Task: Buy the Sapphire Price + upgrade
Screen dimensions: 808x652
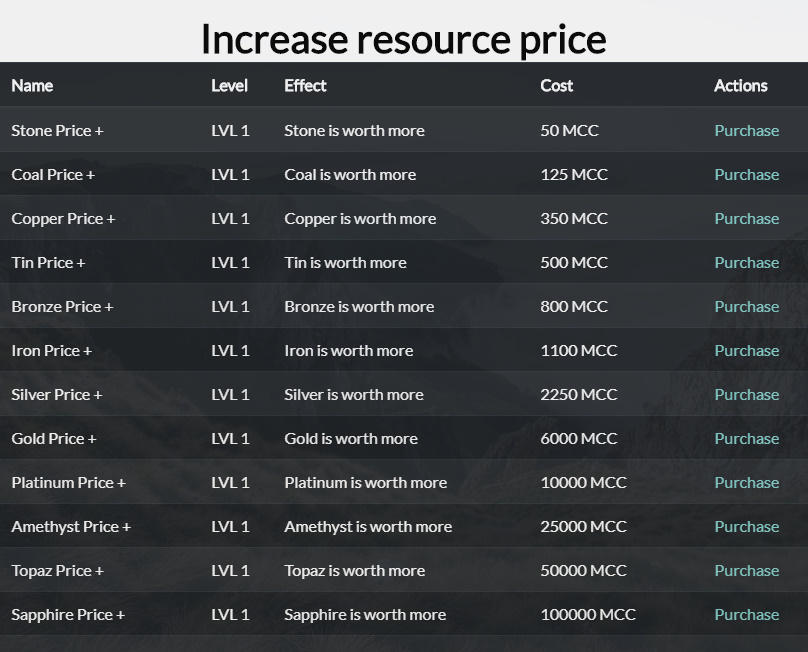Action: point(747,614)
